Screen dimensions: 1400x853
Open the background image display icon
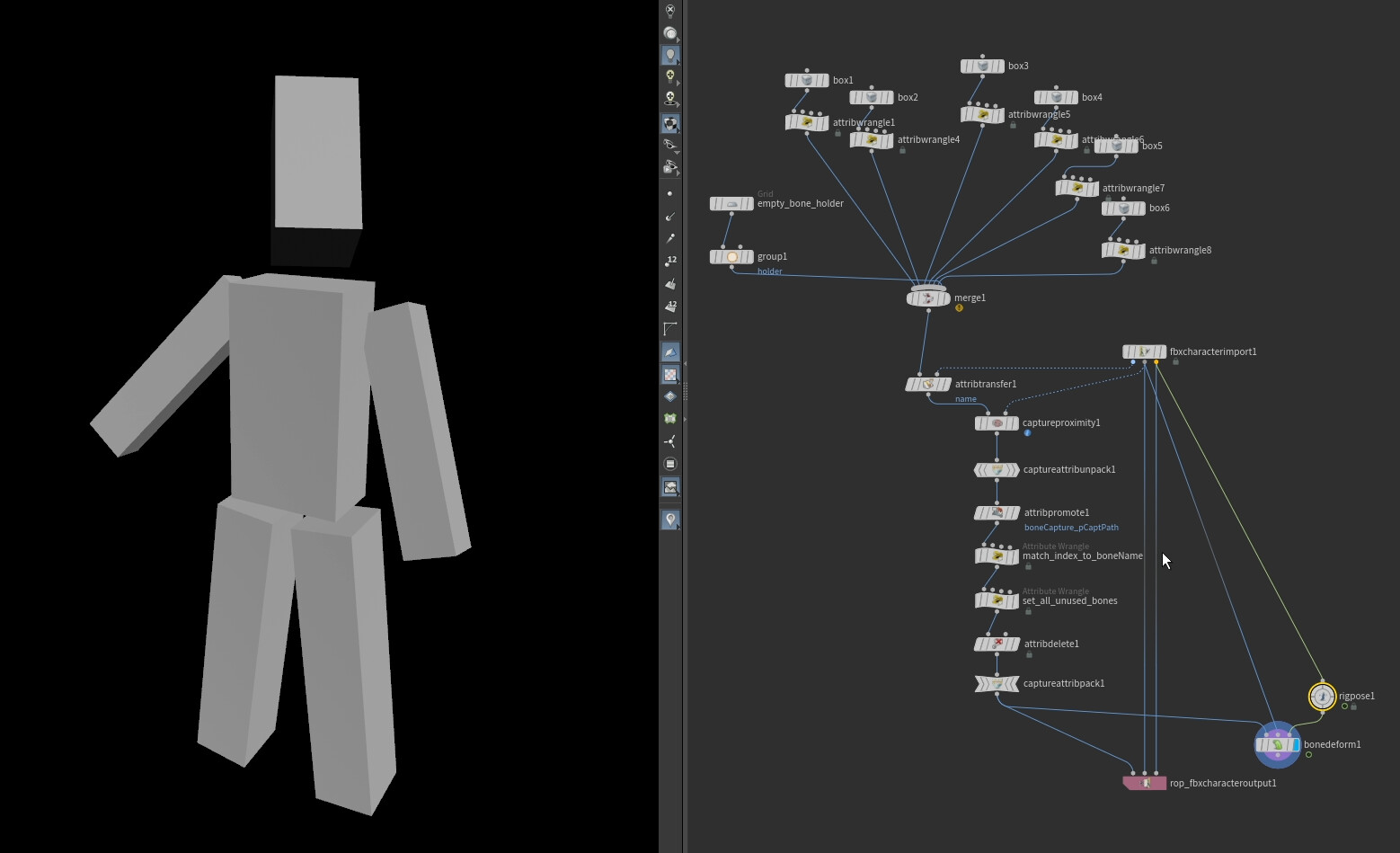(x=670, y=487)
